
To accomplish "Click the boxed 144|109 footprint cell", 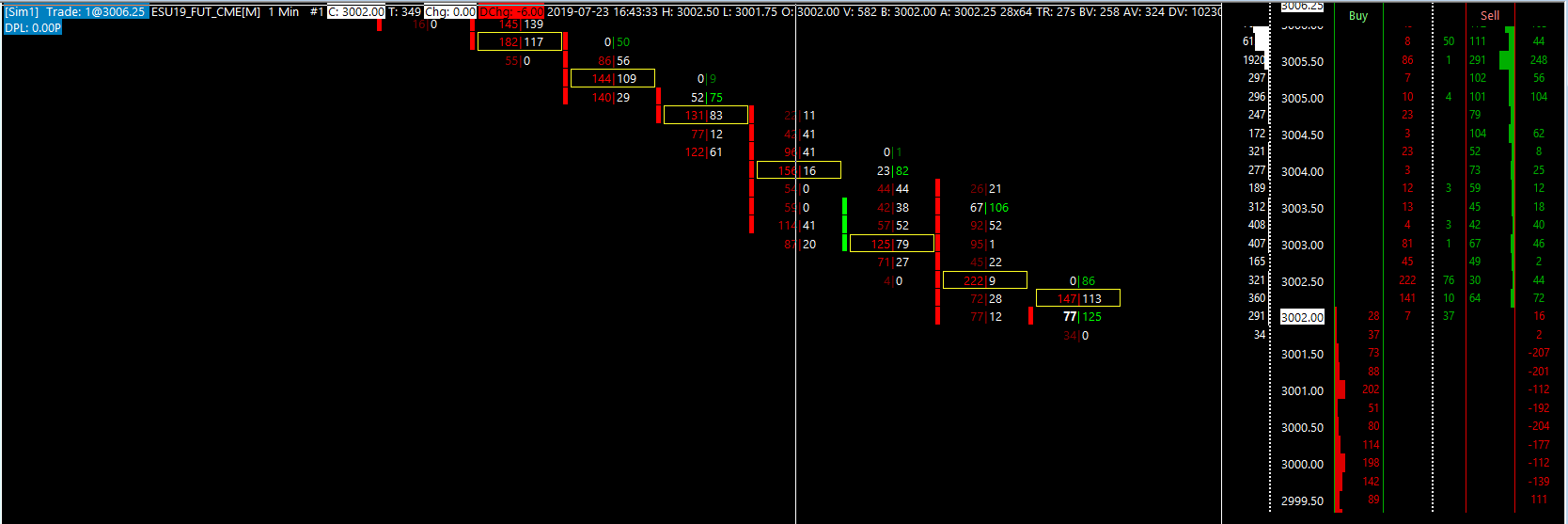I will click(613, 78).
